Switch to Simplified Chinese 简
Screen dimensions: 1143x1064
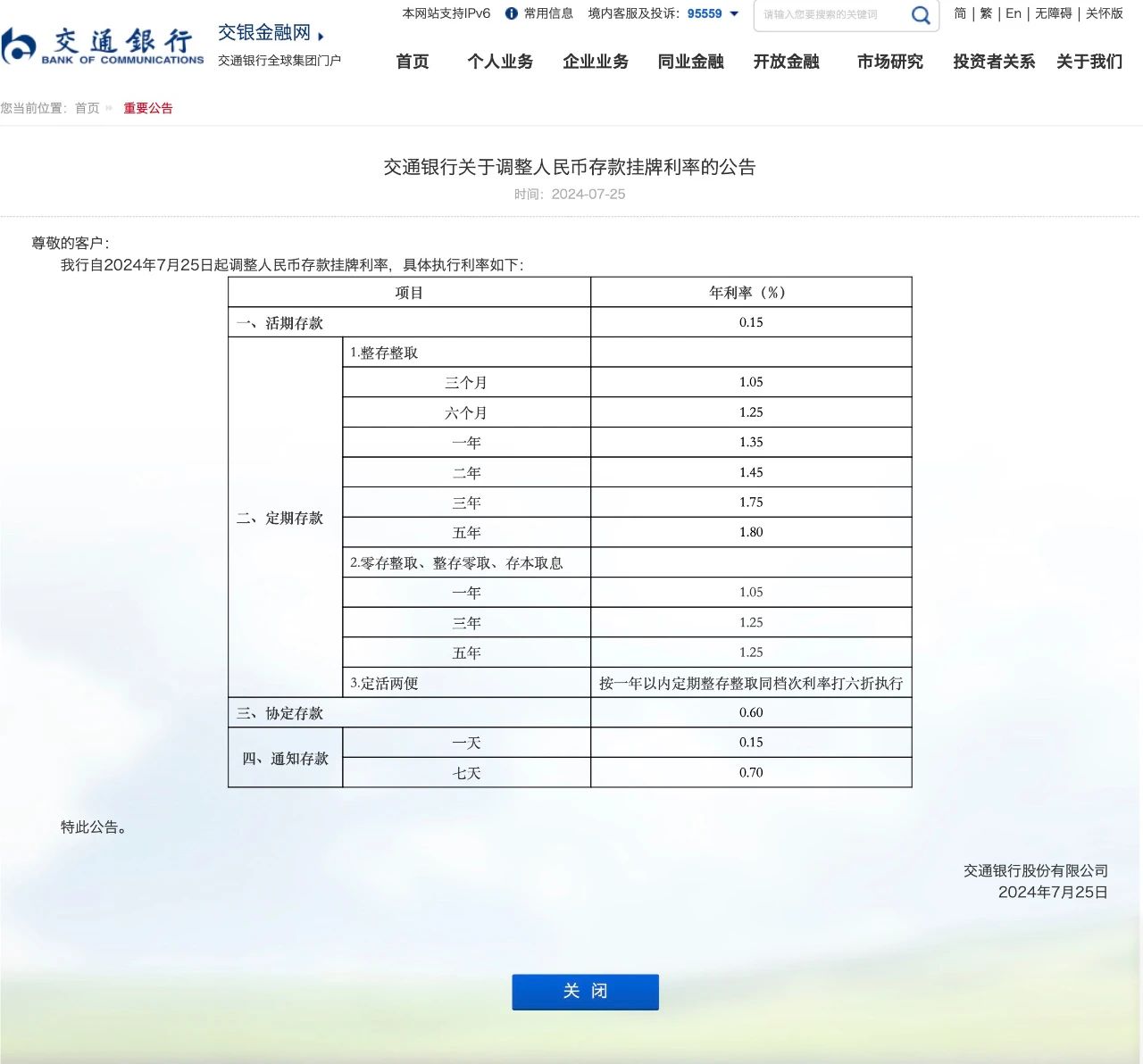coord(960,13)
